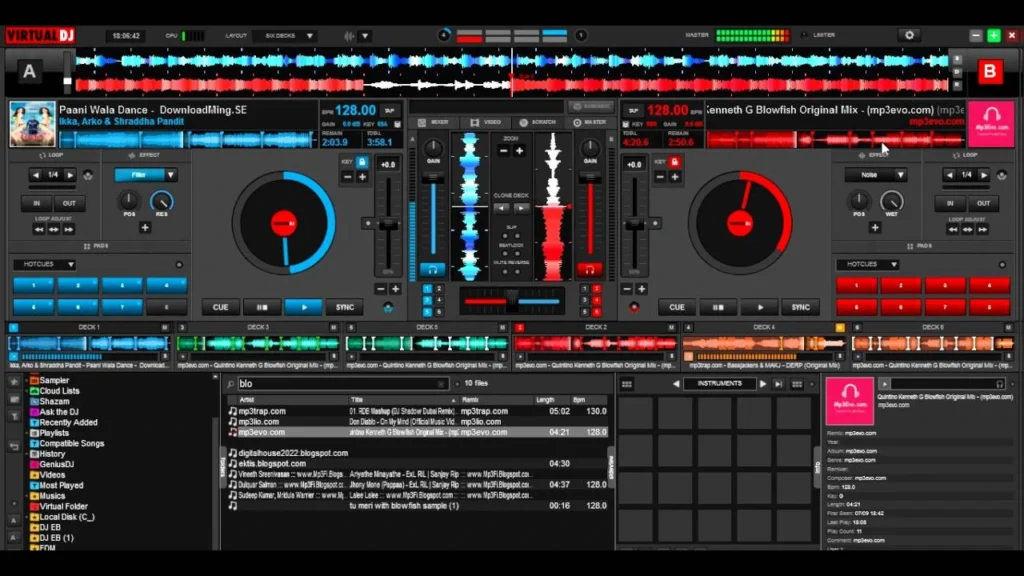
Task: Click left deck play button
Action: click(x=304, y=307)
